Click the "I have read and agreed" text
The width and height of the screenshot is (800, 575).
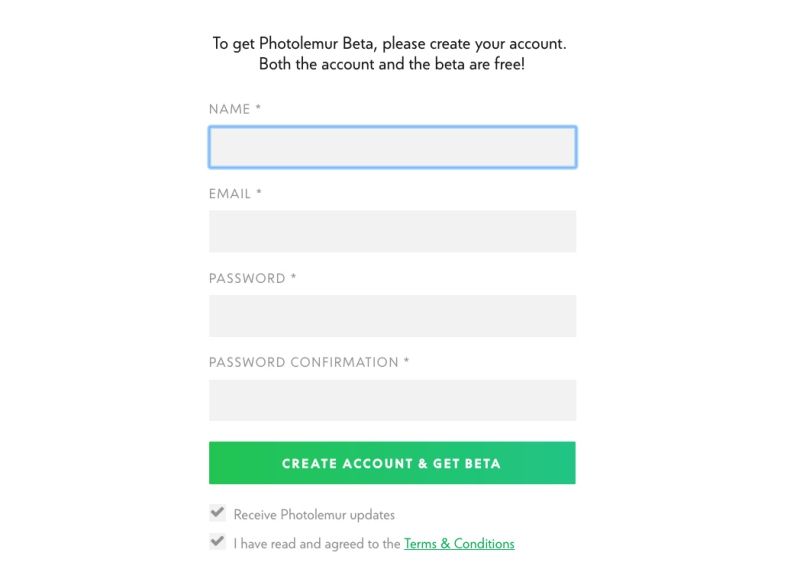coord(317,544)
